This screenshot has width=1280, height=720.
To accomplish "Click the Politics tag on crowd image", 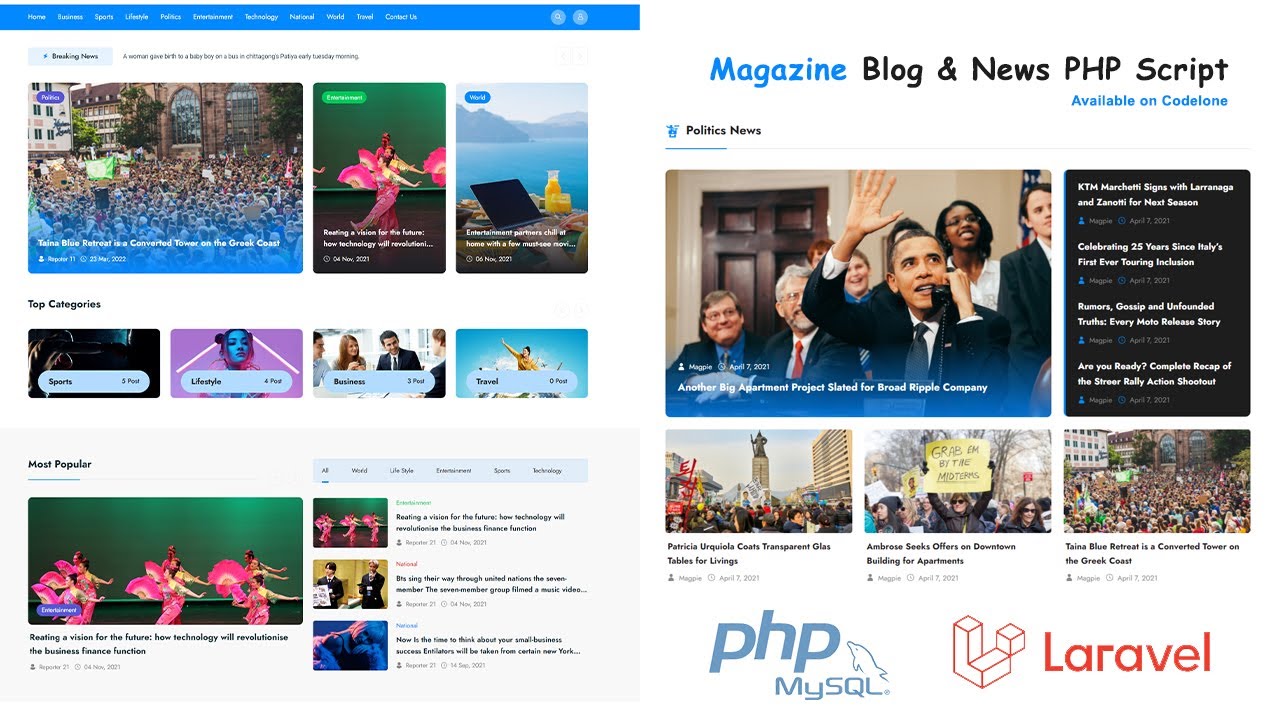I will point(50,98).
